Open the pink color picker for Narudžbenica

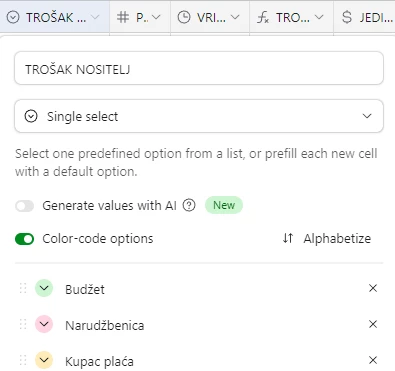44,324
